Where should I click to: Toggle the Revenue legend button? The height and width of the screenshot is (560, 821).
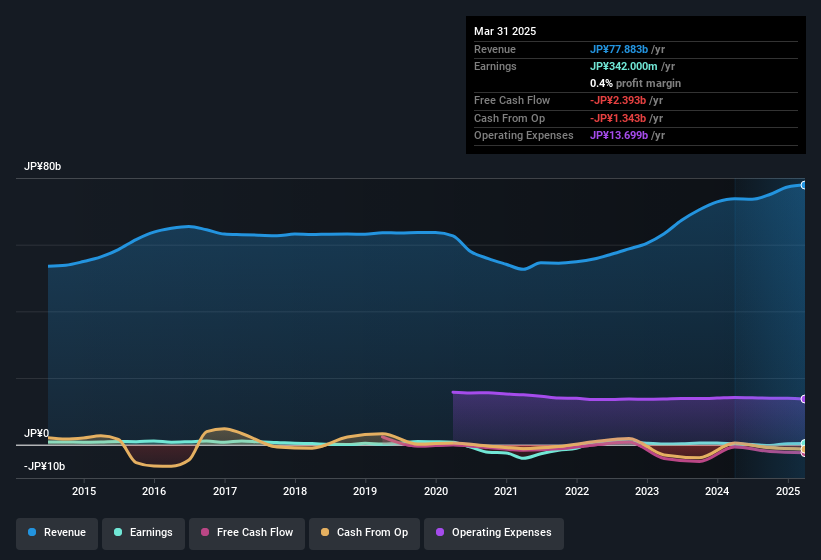pos(57,533)
